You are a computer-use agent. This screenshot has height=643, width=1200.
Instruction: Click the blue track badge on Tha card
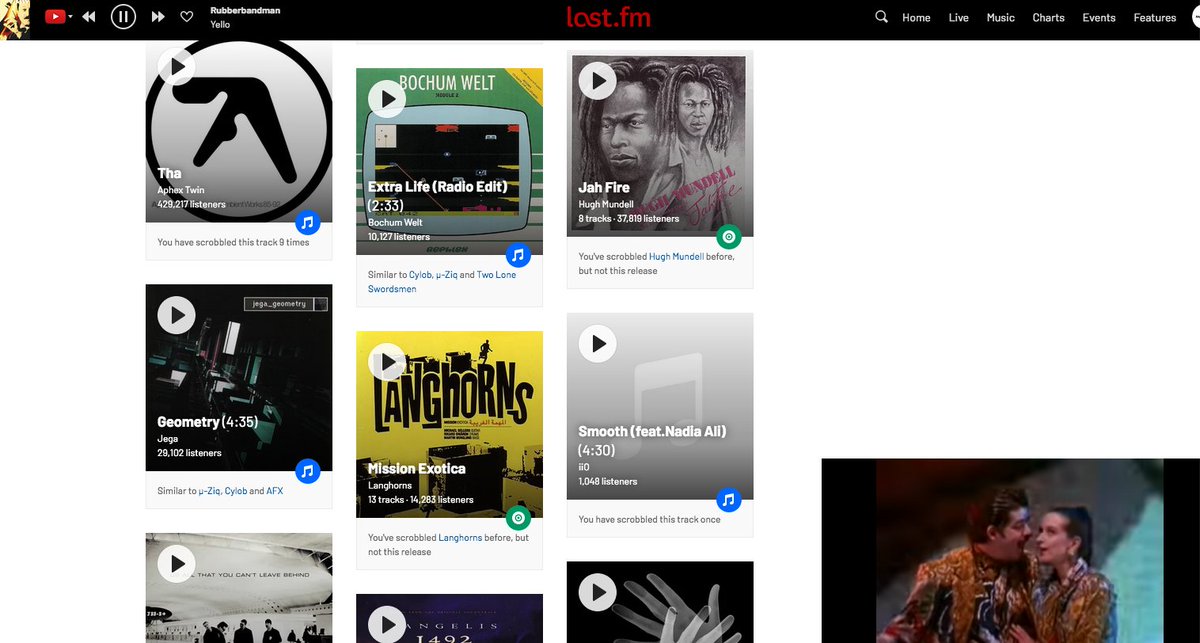[308, 222]
